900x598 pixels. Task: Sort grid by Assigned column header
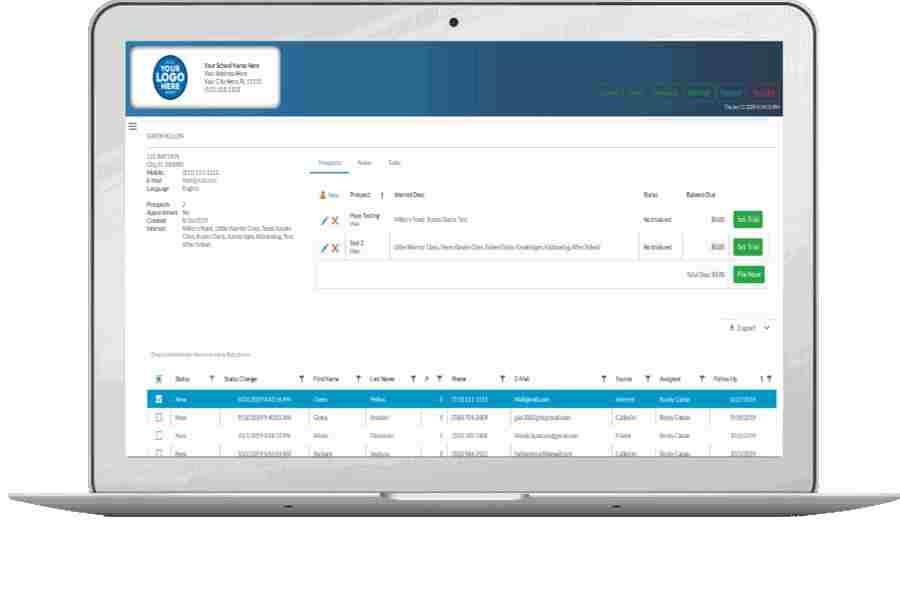670,379
